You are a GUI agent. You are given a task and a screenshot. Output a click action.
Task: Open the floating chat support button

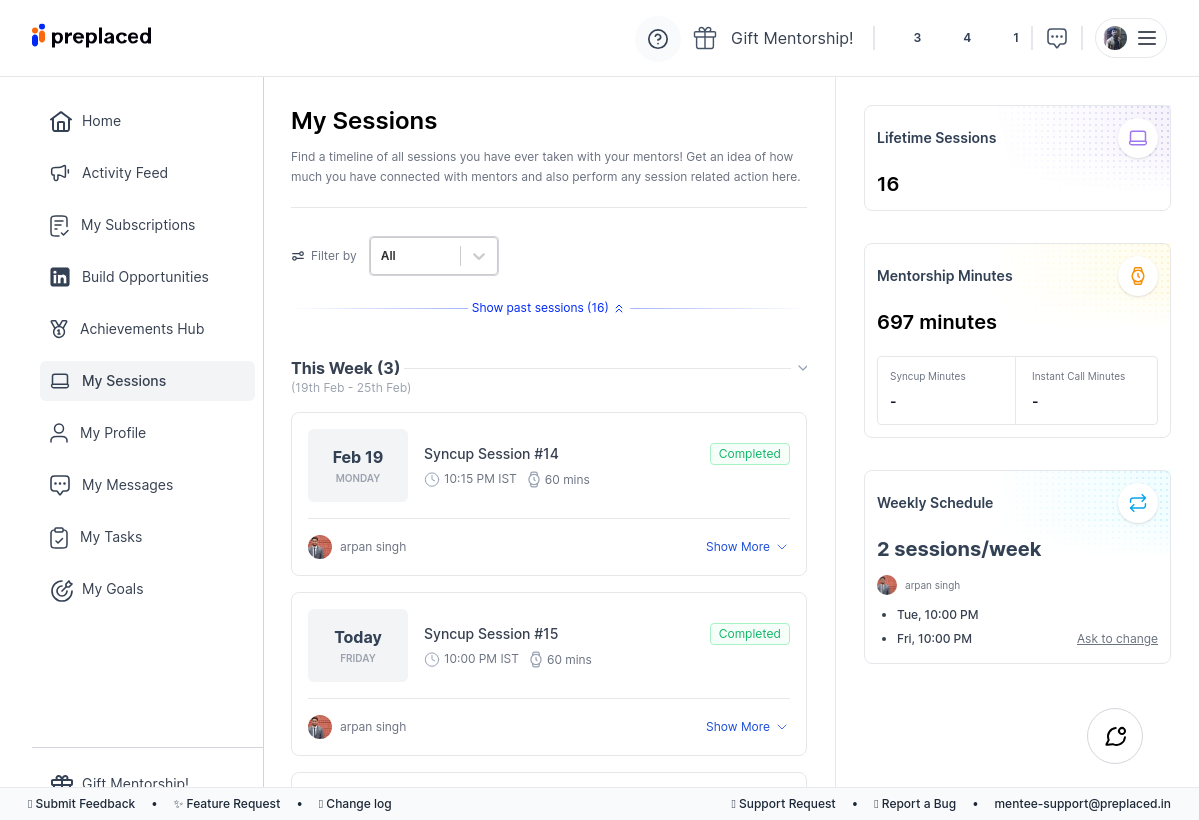[x=1115, y=736]
